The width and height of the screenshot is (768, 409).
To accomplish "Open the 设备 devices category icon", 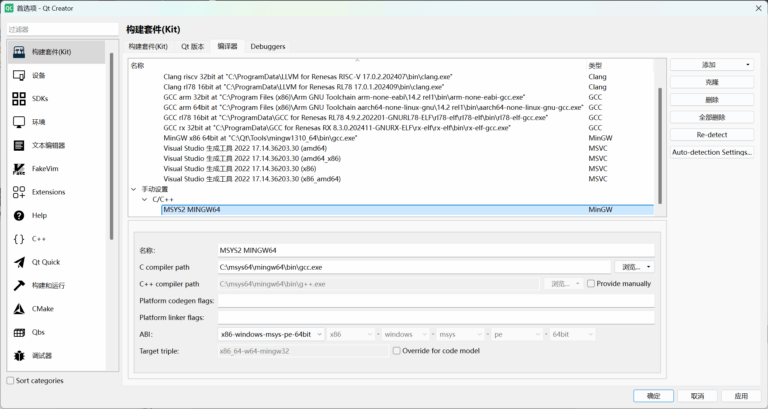I will click(19, 75).
